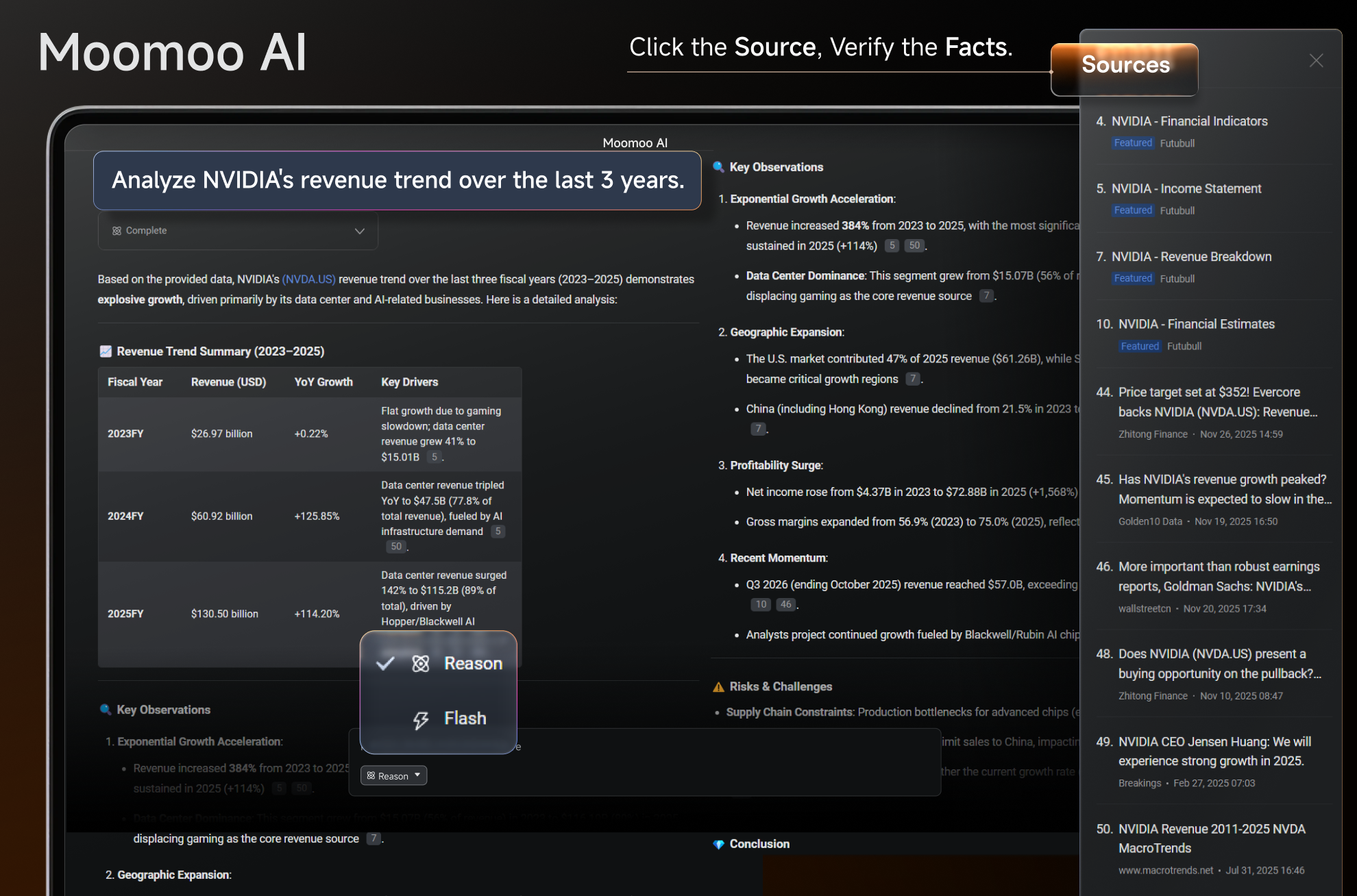Click 'www.macrotrends.net' under source 50

tap(1166, 870)
